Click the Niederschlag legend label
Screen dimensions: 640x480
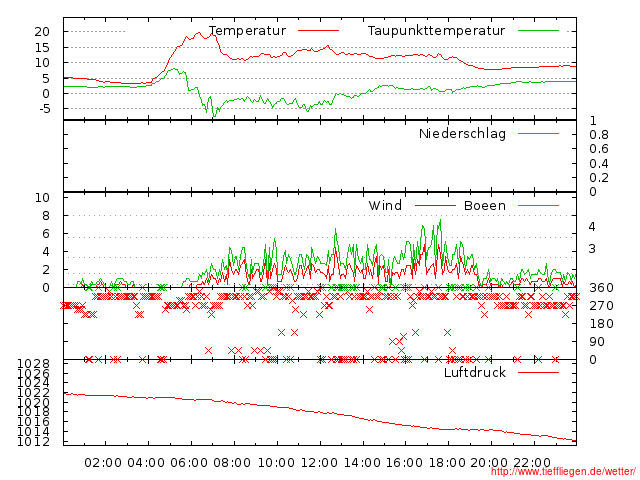462,133
